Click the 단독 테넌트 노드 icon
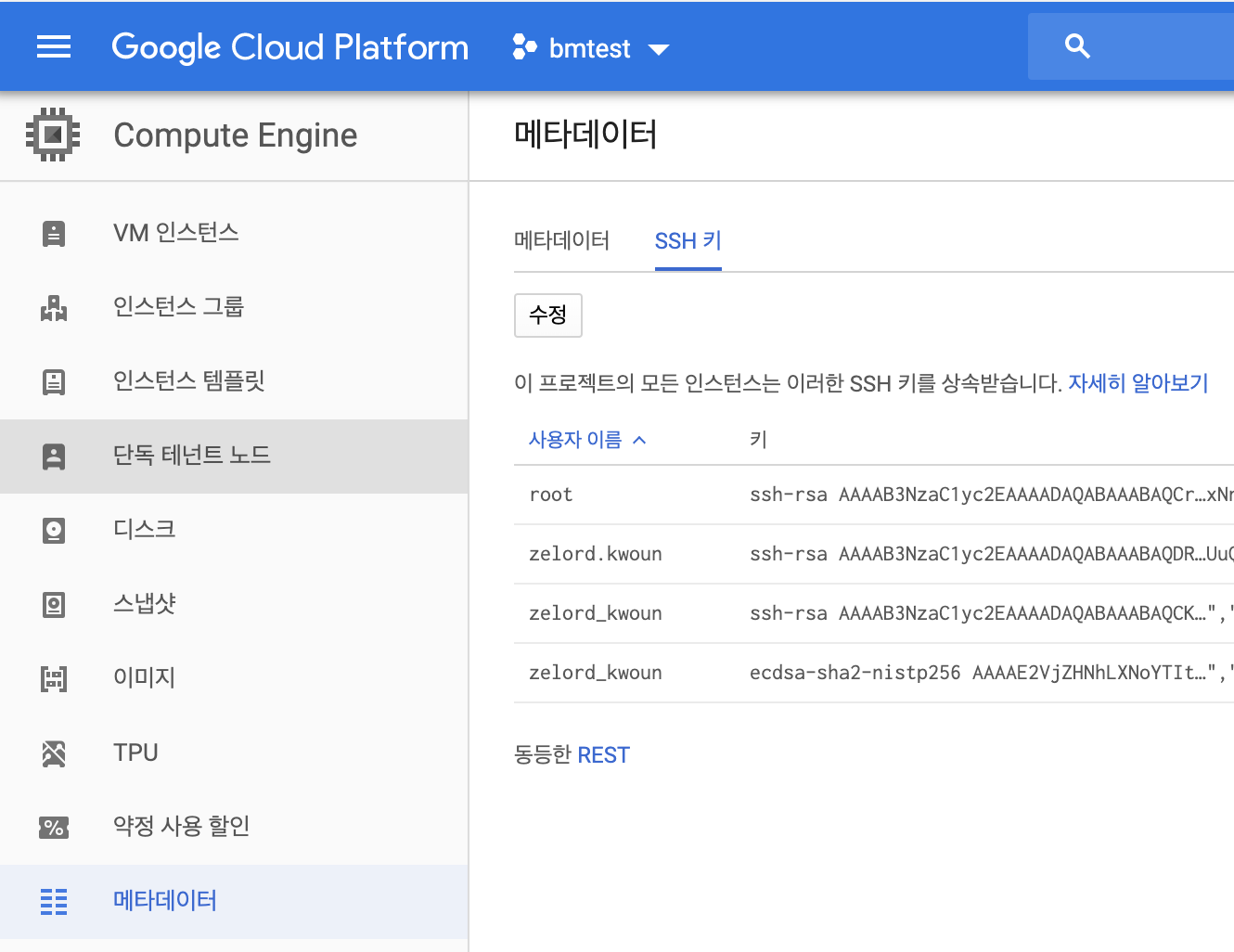Screen dimensions: 1234x952 click(x=54, y=456)
